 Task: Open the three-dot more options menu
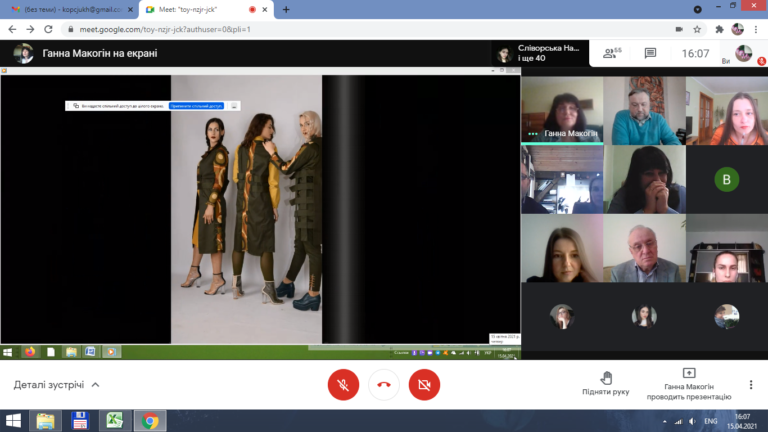pyautogui.click(x=751, y=385)
